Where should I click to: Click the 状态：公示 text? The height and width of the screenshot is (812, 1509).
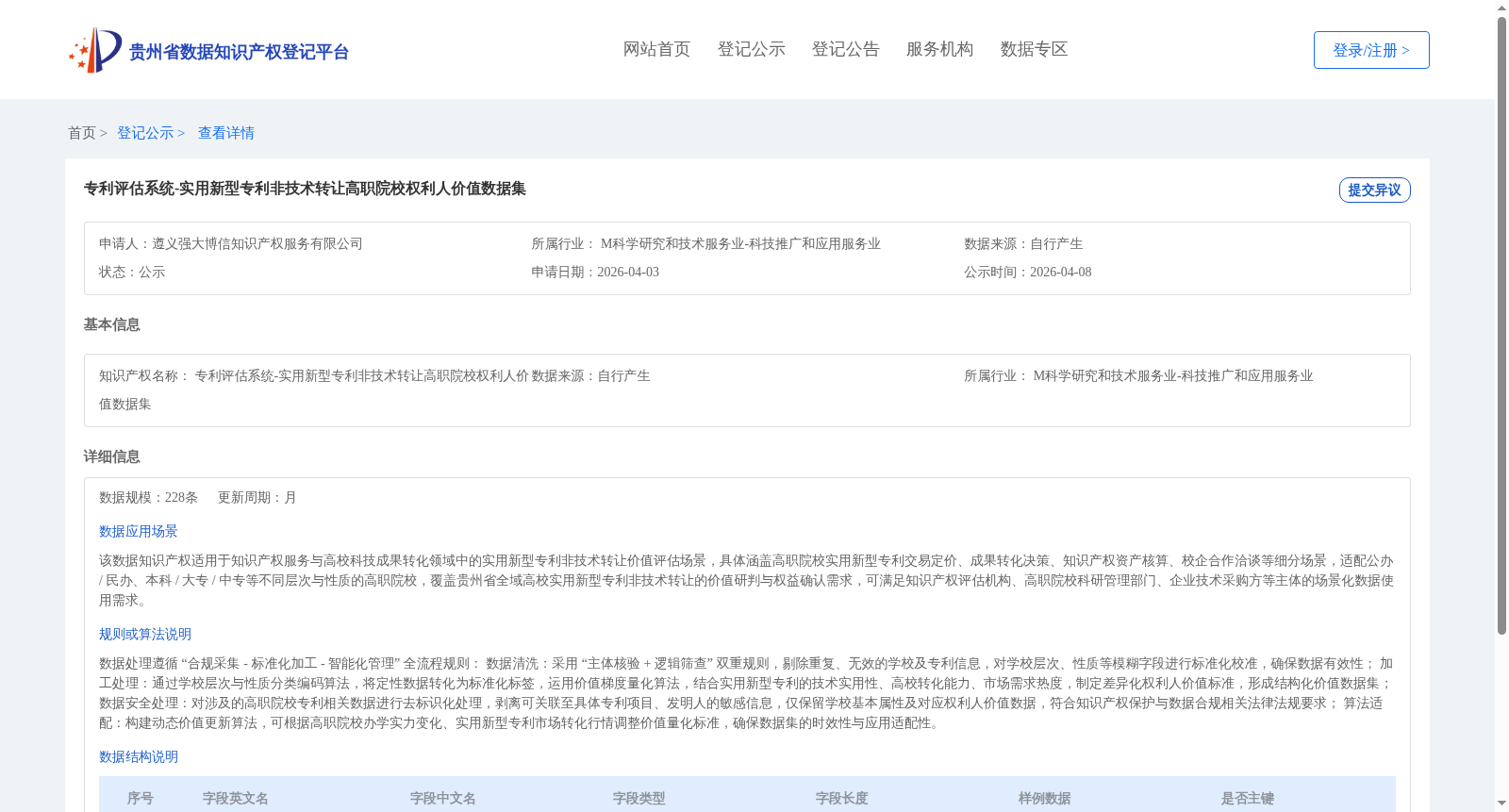tap(132, 272)
